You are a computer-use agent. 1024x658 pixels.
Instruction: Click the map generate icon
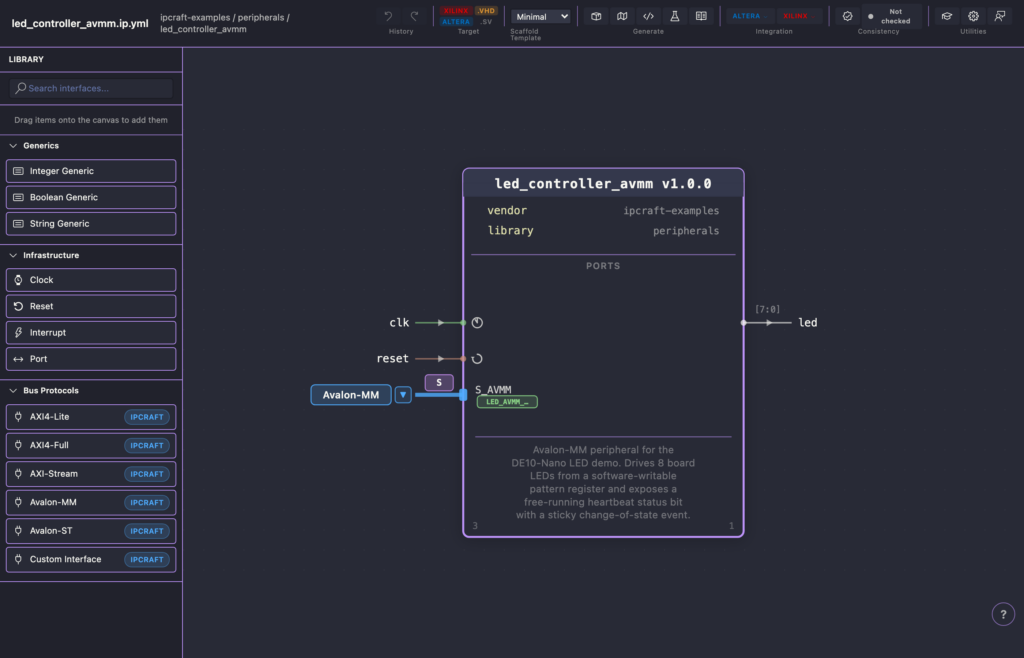pyautogui.click(x=622, y=16)
